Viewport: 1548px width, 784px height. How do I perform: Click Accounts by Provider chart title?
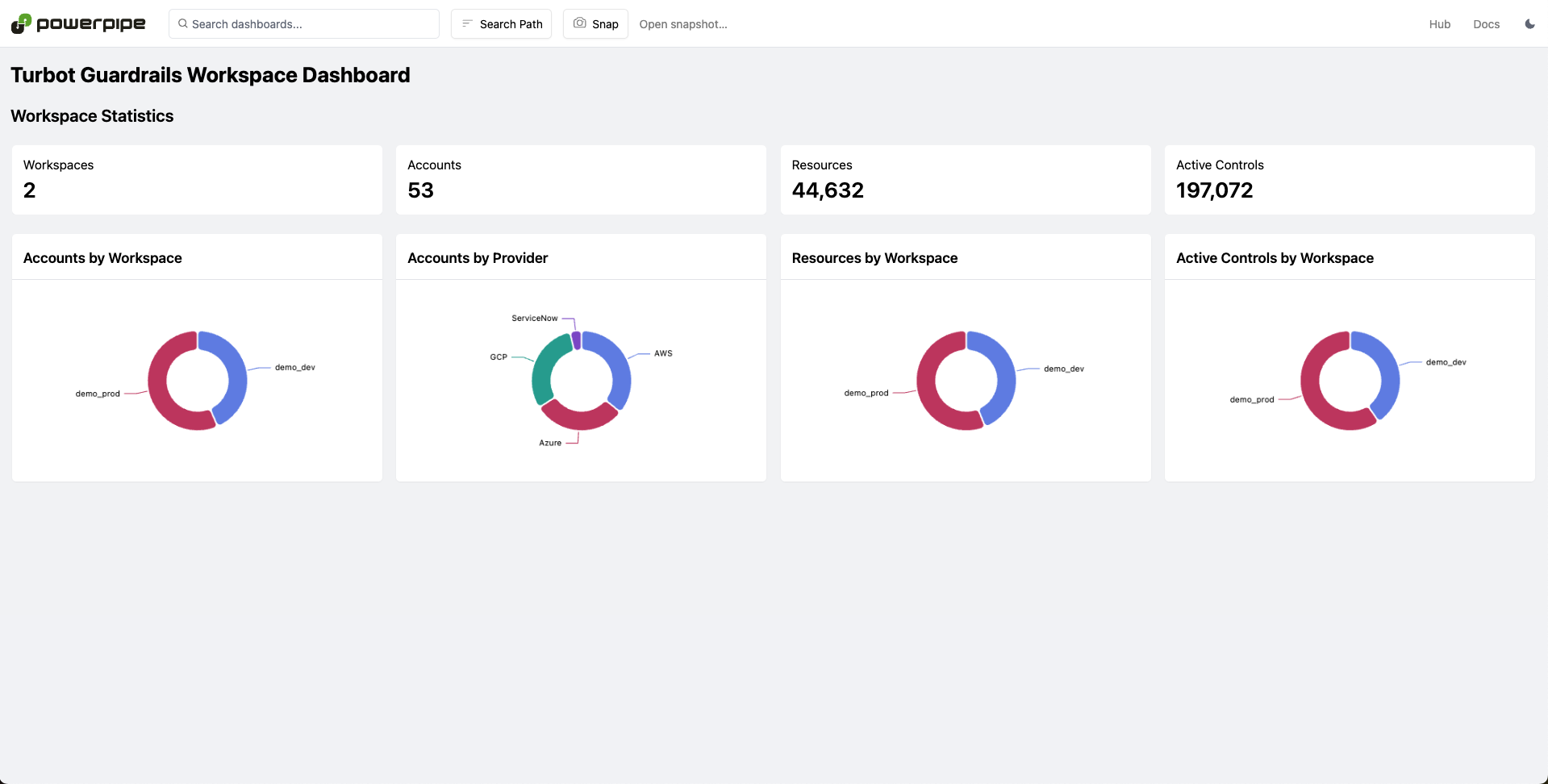(x=478, y=258)
